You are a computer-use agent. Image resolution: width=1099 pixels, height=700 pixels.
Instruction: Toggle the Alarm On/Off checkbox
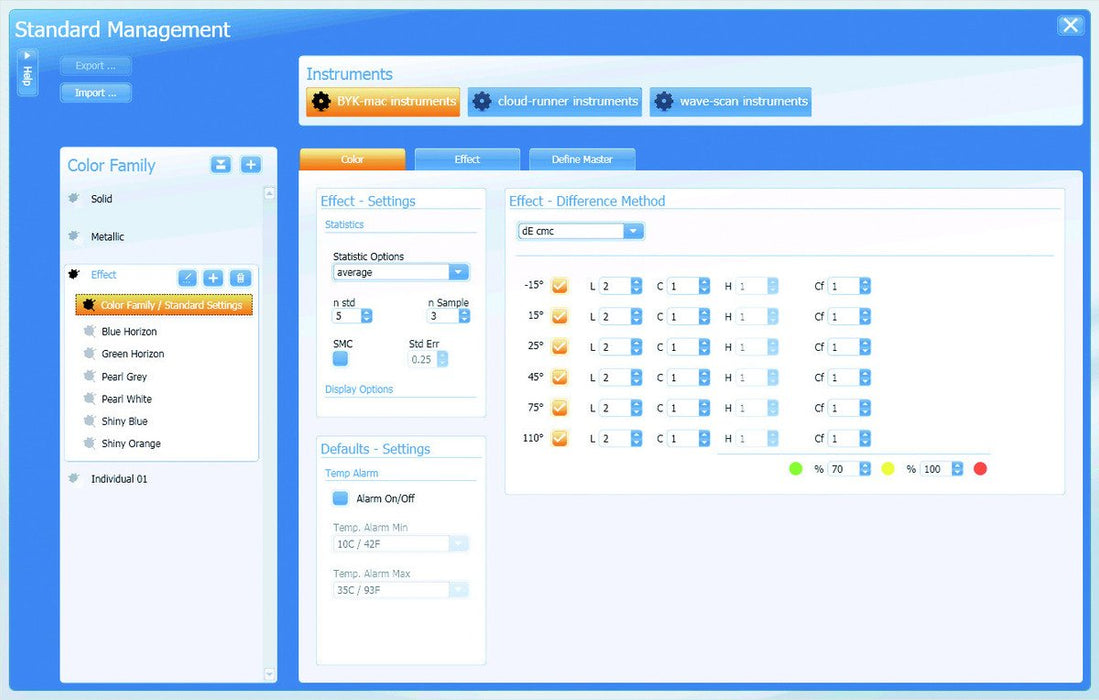[x=341, y=498]
